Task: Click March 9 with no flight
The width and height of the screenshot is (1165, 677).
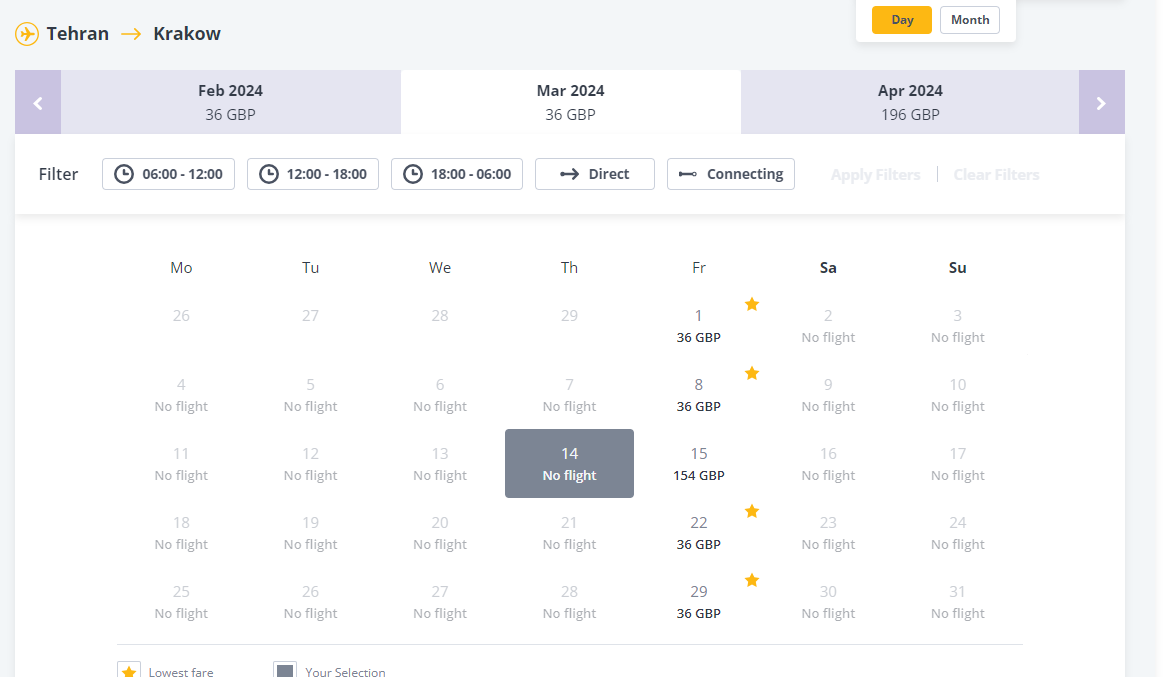Action: pyautogui.click(x=828, y=395)
